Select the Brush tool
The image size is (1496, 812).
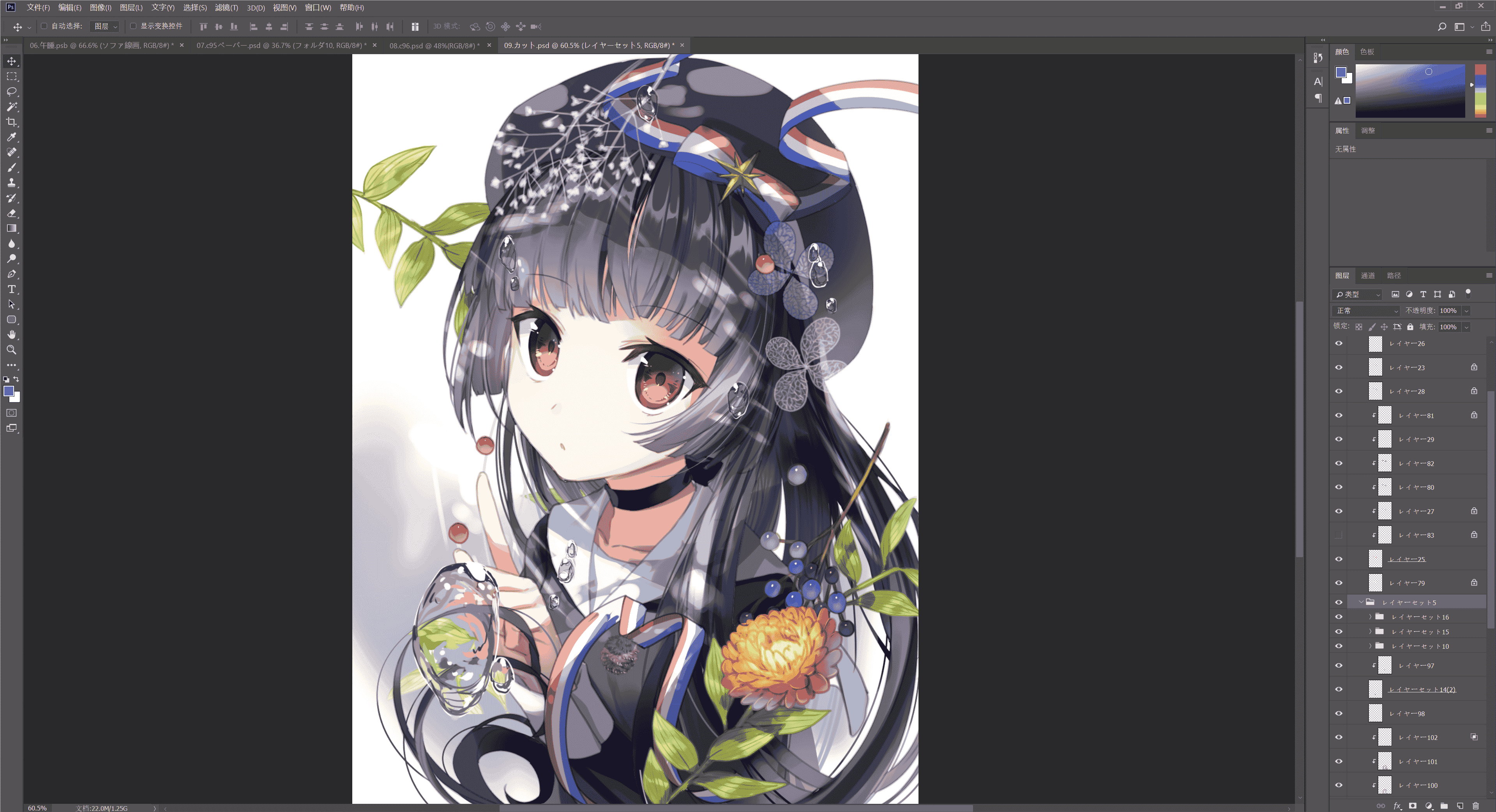tap(12, 168)
